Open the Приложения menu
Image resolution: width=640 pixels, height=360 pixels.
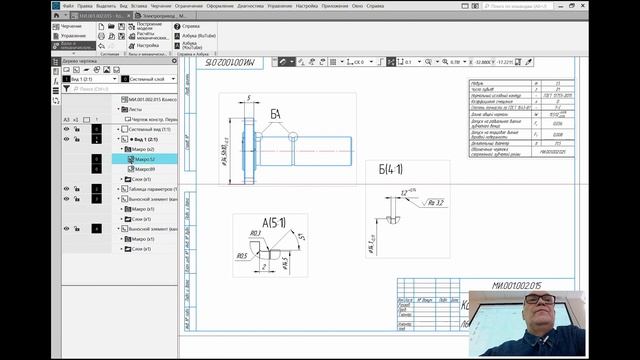[x=335, y=6]
